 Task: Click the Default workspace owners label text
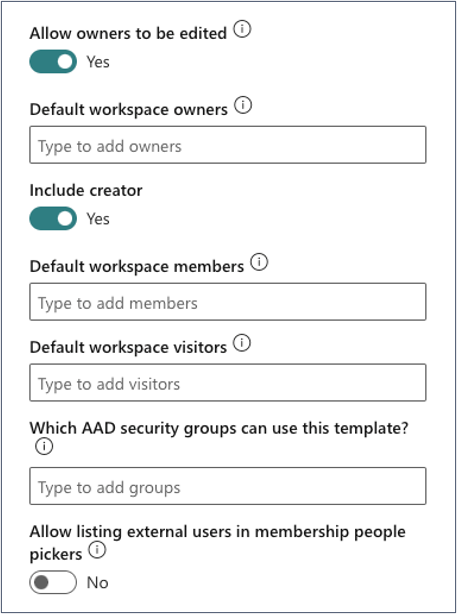tap(129, 110)
